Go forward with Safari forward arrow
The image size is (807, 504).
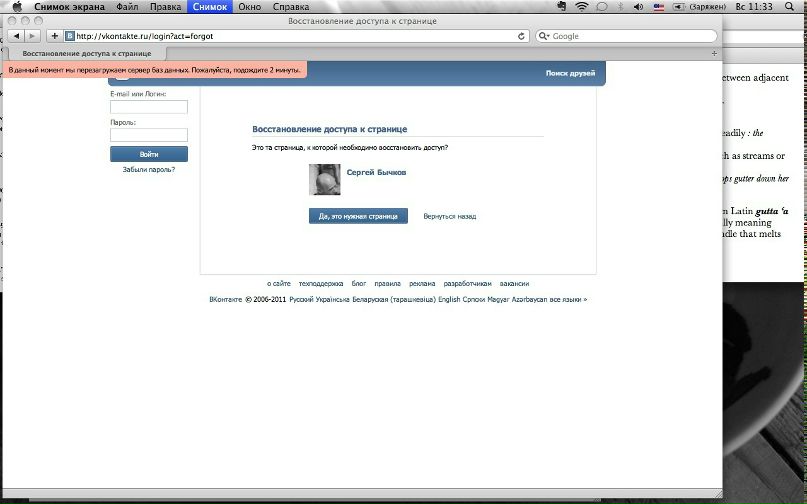[x=32, y=36]
